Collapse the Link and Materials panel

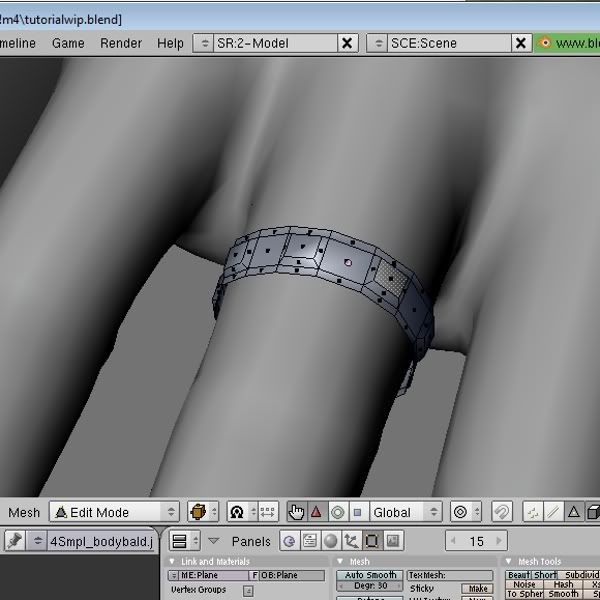[x=172, y=561]
